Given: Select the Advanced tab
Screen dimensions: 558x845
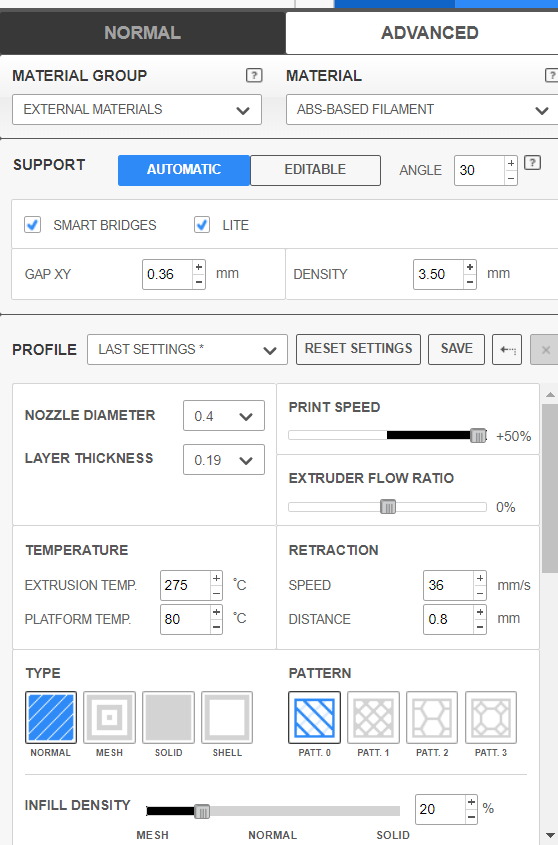Looking at the screenshot, I should coord(429,33).
